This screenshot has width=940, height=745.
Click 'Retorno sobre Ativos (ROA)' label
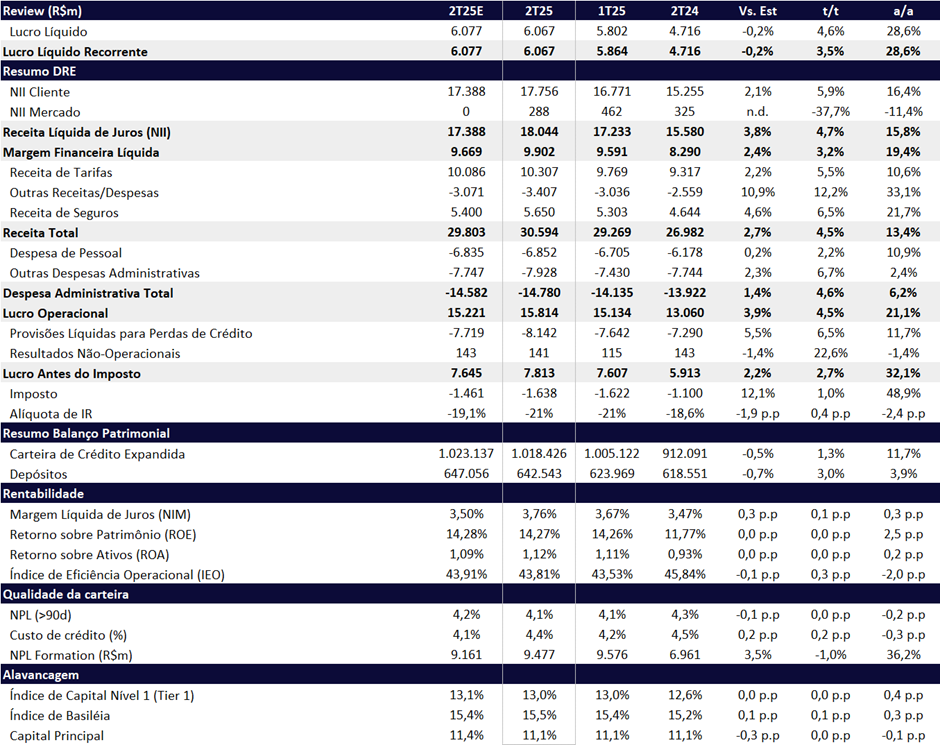tap(89, 555)
